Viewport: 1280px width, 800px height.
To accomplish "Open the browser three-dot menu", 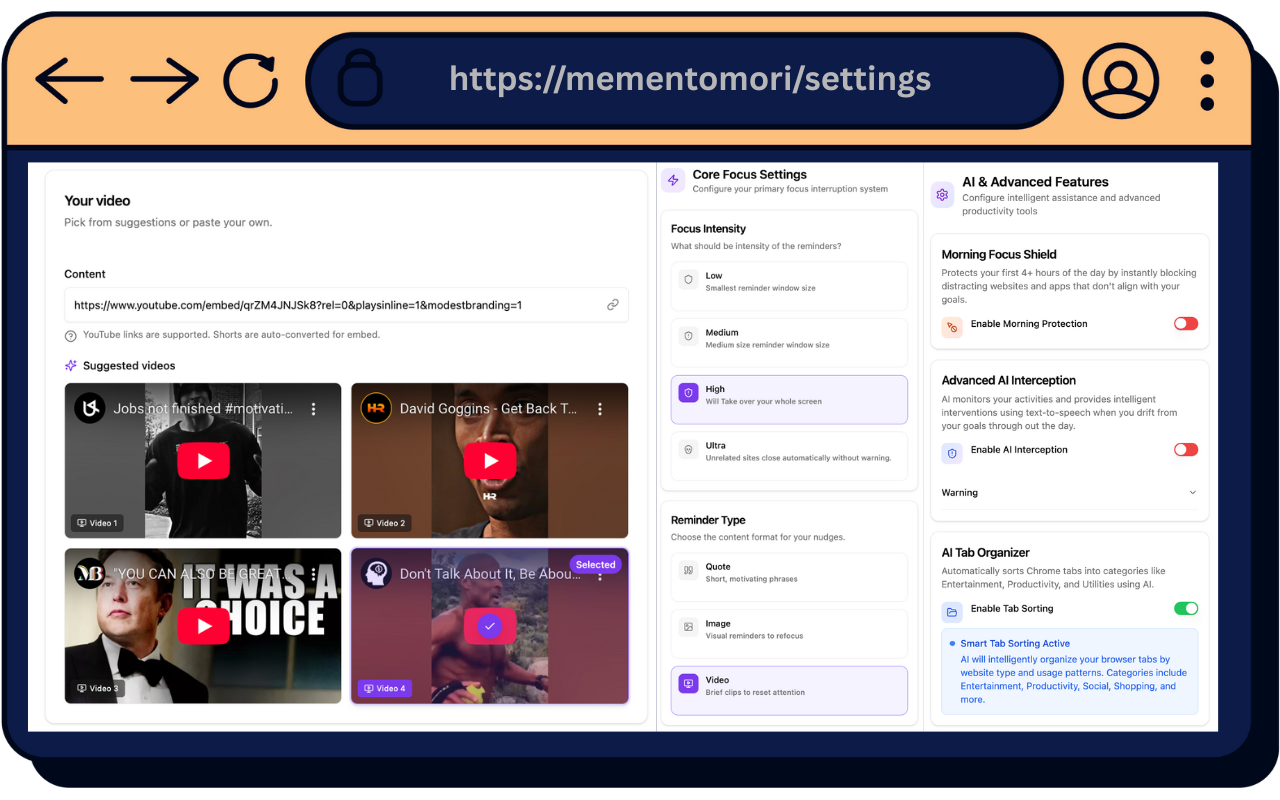I will point(1207,81).
